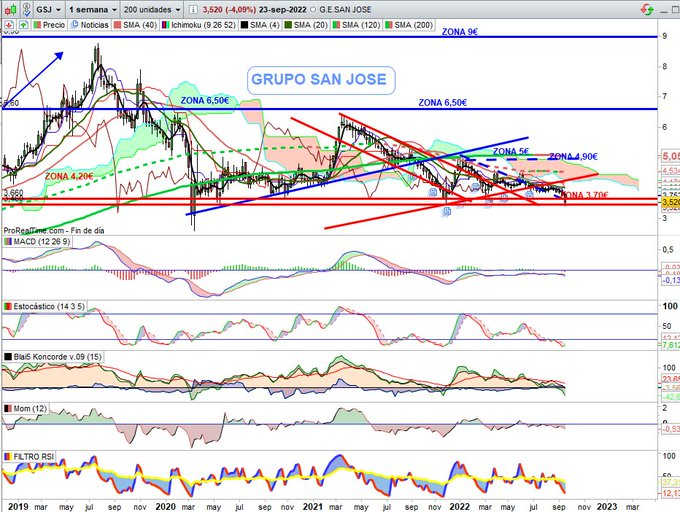Select the red ZONA 4,20€ annotation
680x512 pixels.
(69, 176)
